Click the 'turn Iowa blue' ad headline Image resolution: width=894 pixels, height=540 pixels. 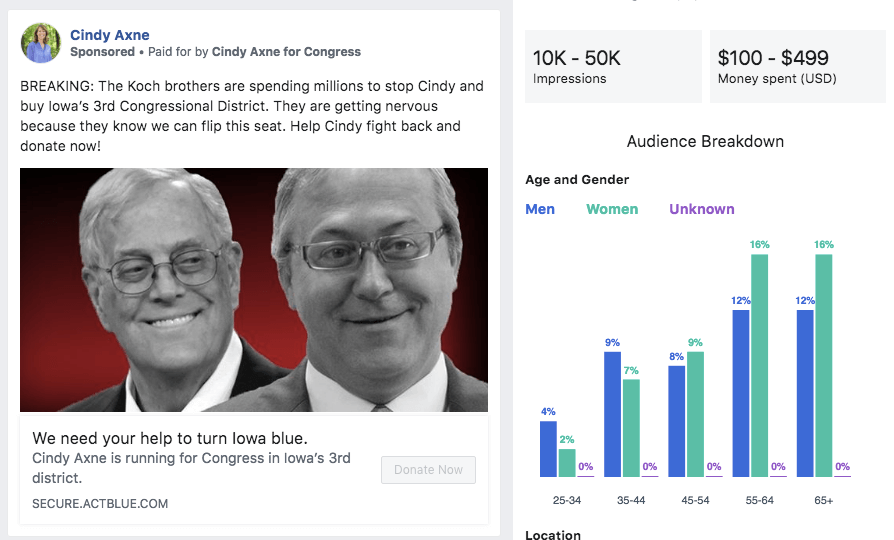pyautogui.click(x=170, y=438)
